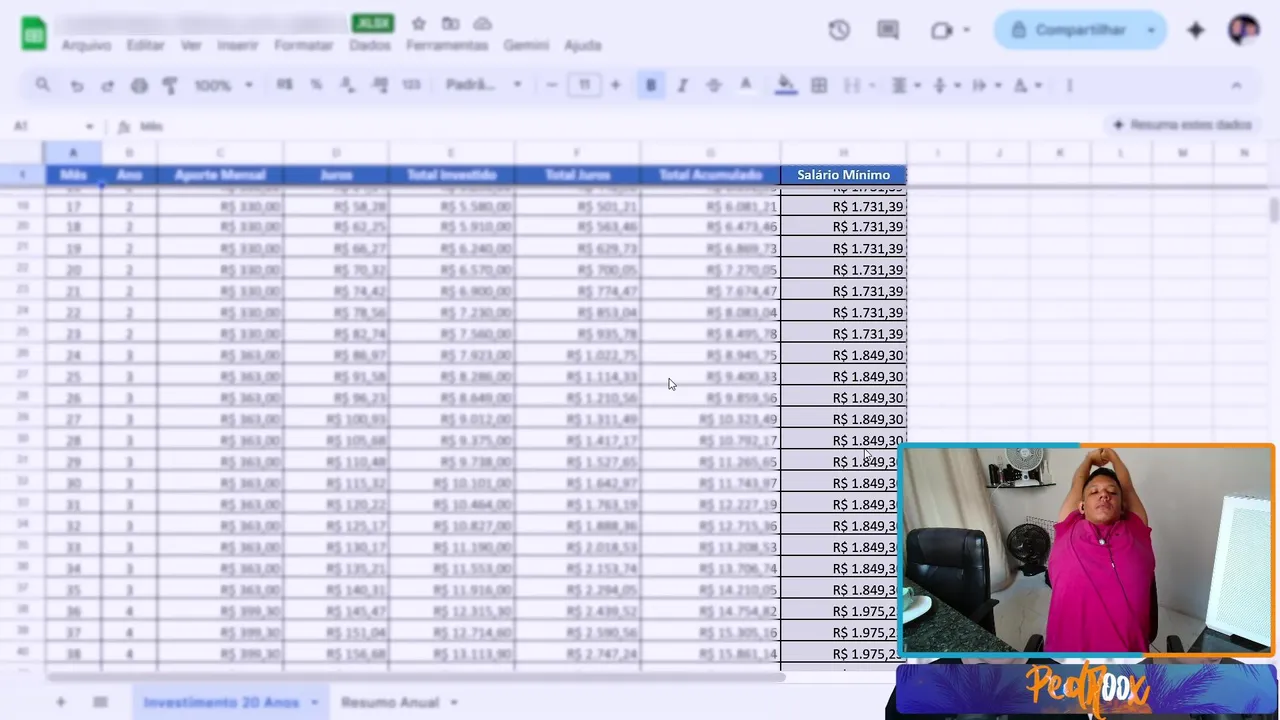The image size is (1280, 720).
Task: Activate the paint format tool
Action: (x=170, y=86)
